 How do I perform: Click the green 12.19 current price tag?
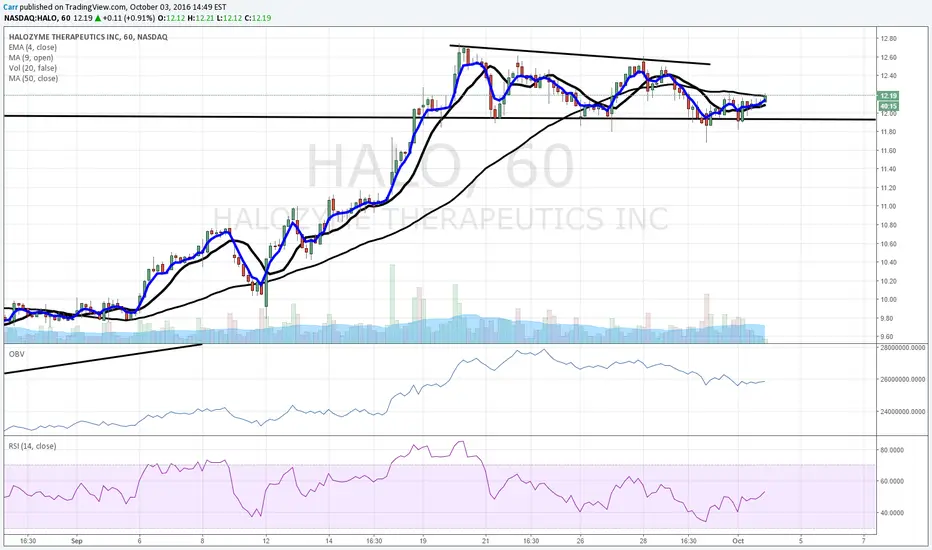(x=888, y=96)
